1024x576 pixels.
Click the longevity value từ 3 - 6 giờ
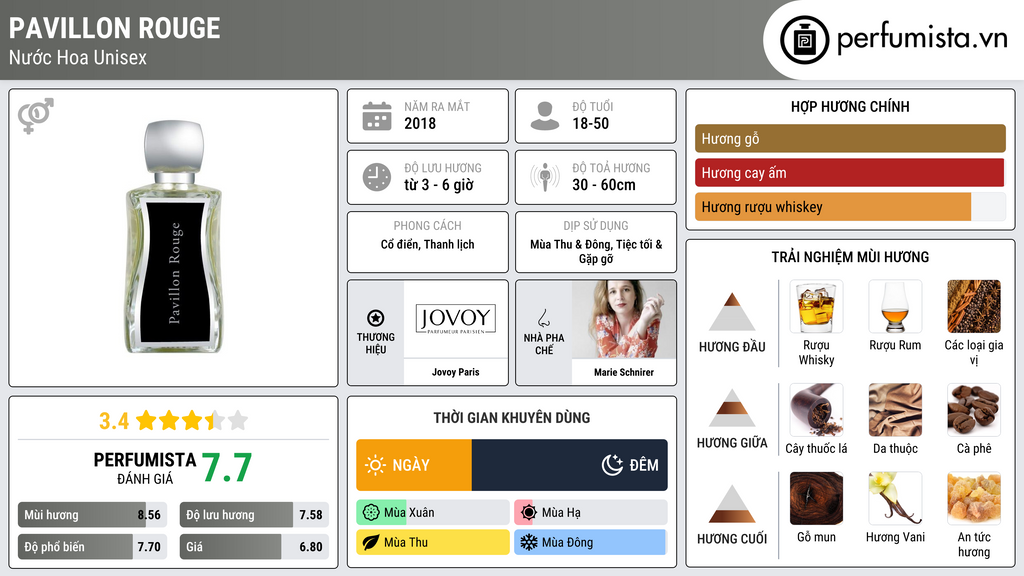click(438, 185)
